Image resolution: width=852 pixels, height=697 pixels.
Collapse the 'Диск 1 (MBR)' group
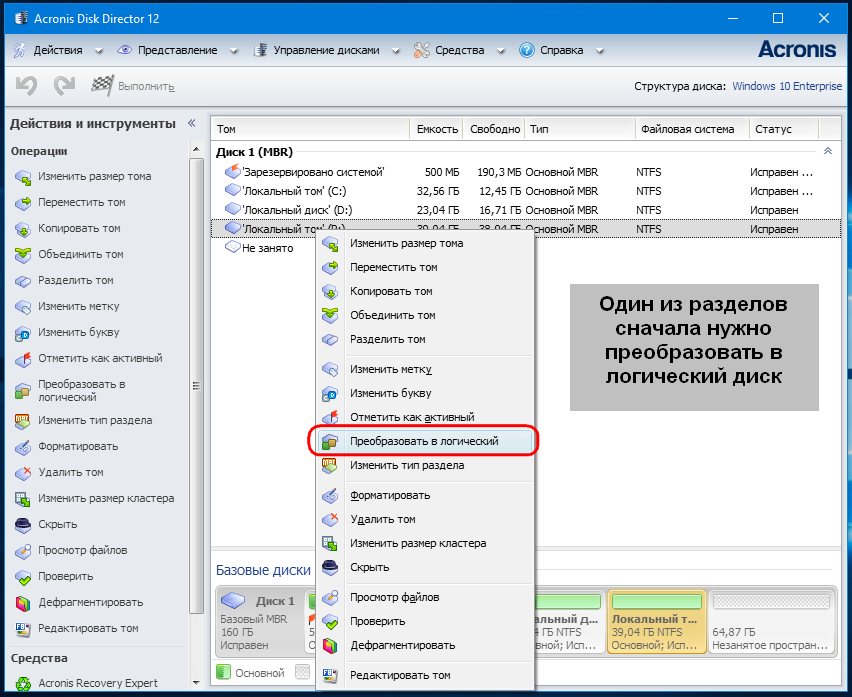(827, 152)
